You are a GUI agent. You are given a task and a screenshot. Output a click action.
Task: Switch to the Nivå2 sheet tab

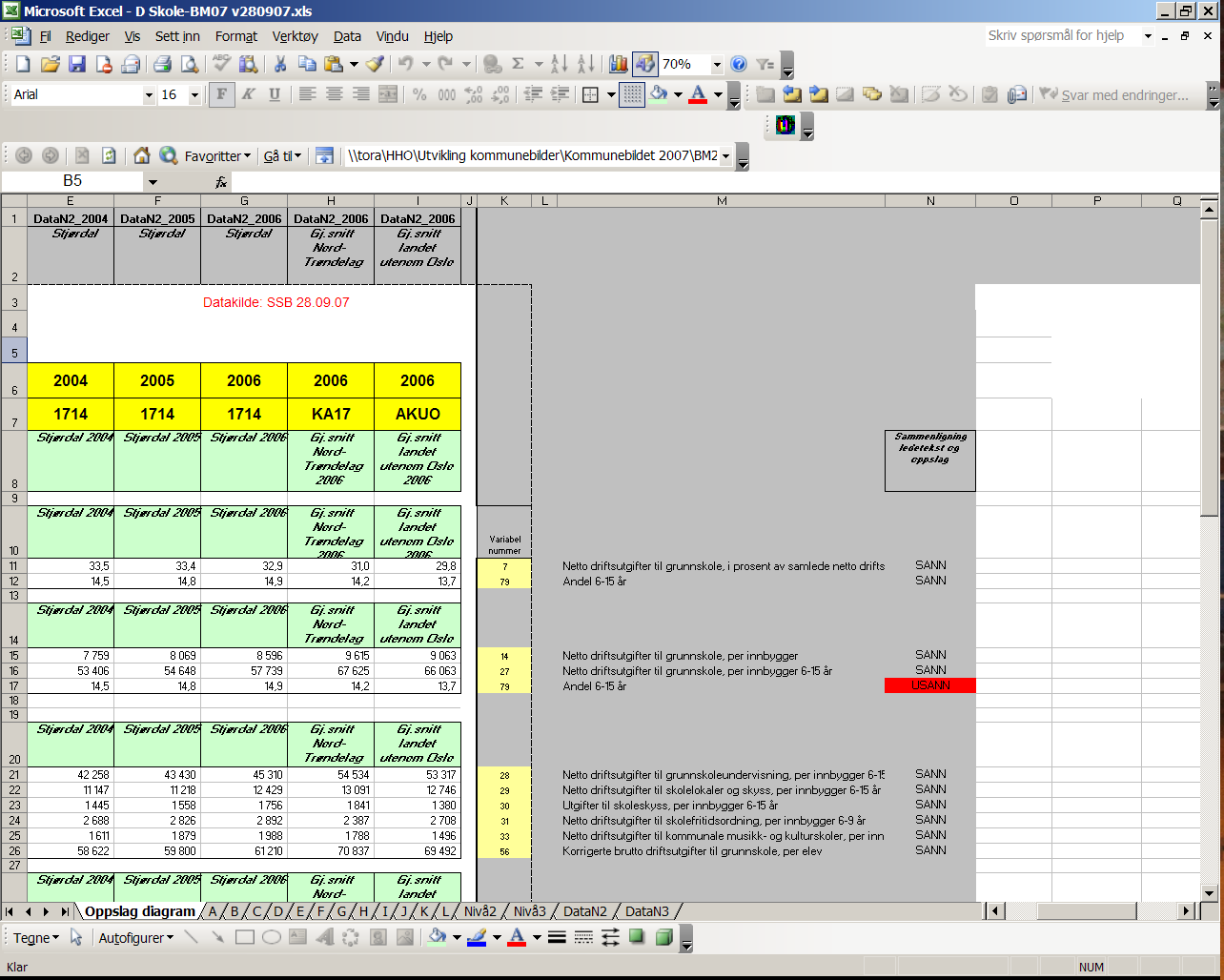click(x=479, y=911)
